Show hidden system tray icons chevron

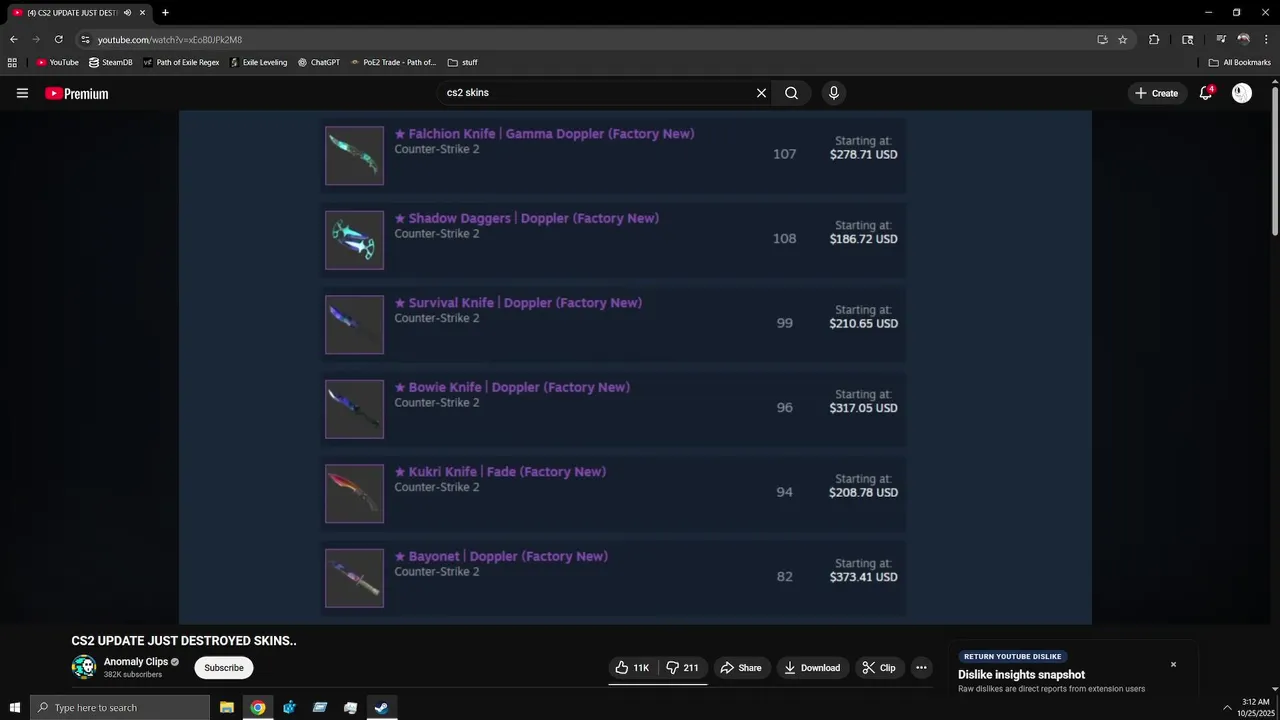(1227, 708)
